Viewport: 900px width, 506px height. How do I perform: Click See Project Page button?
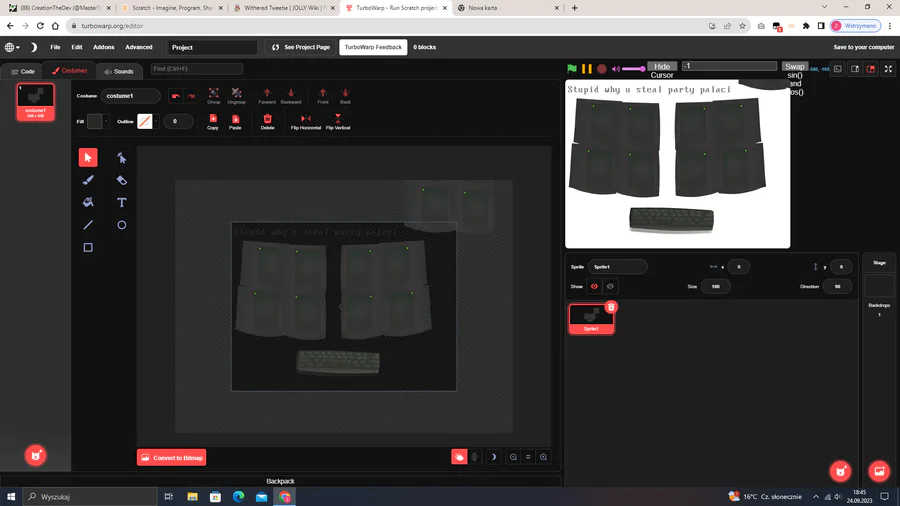tap(301, 47)
